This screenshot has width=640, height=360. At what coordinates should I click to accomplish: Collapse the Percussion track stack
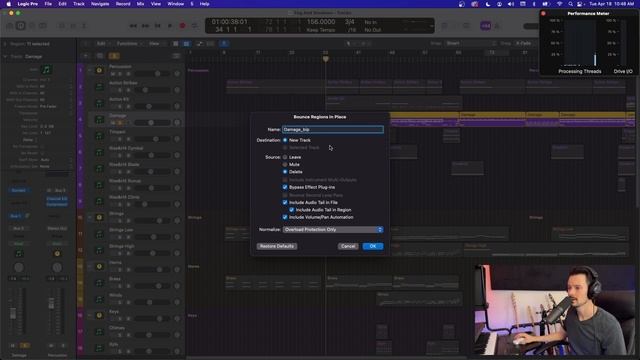89,70
